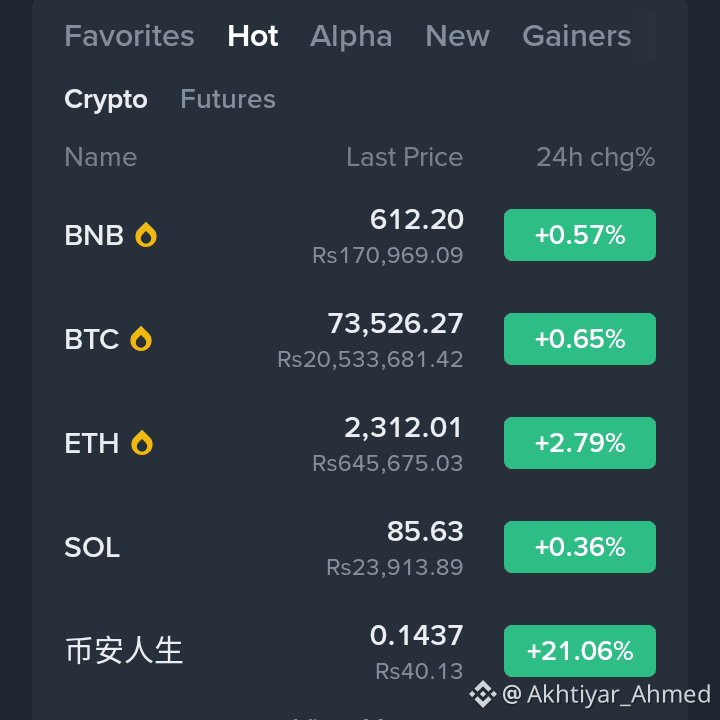Open the SOL coin row
Viewport: 720px width, 720px height.
360,547
